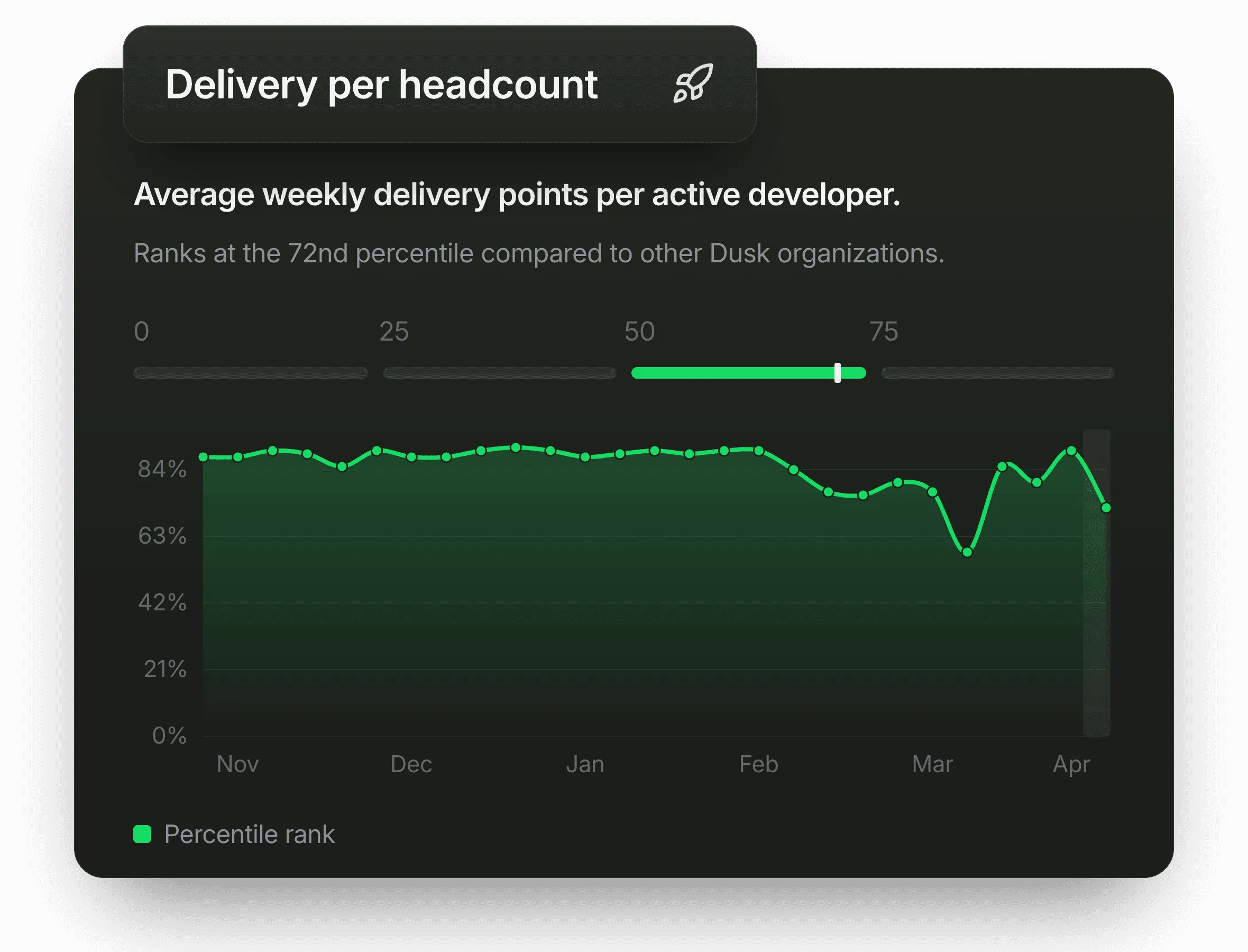Click the 21% y-axis label
Image resolution: width=1248 pixels, height=952 pixels.
click(x=165, y=669)
